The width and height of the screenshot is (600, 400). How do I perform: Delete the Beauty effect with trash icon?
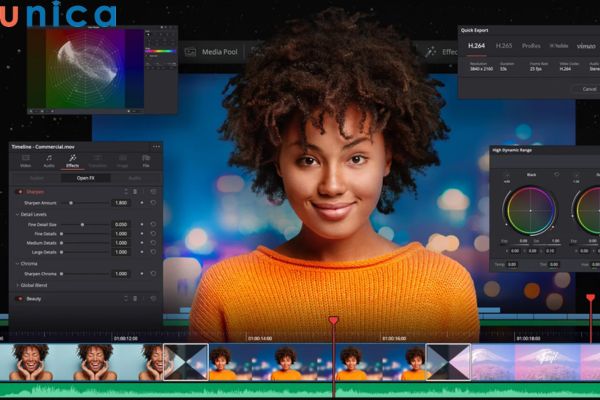pos(135,299)
